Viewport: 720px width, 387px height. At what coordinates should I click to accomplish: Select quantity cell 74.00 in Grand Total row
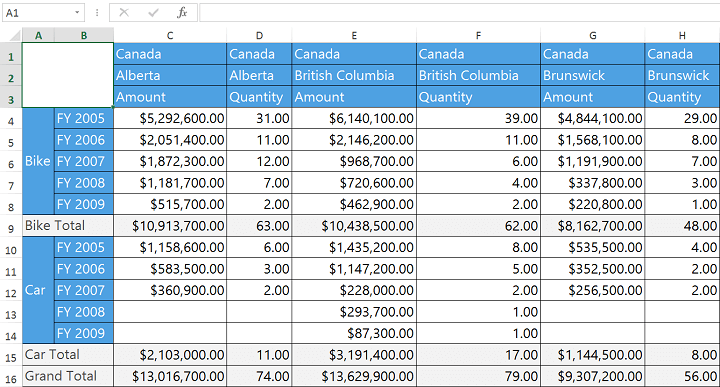(x=259, y=376)
